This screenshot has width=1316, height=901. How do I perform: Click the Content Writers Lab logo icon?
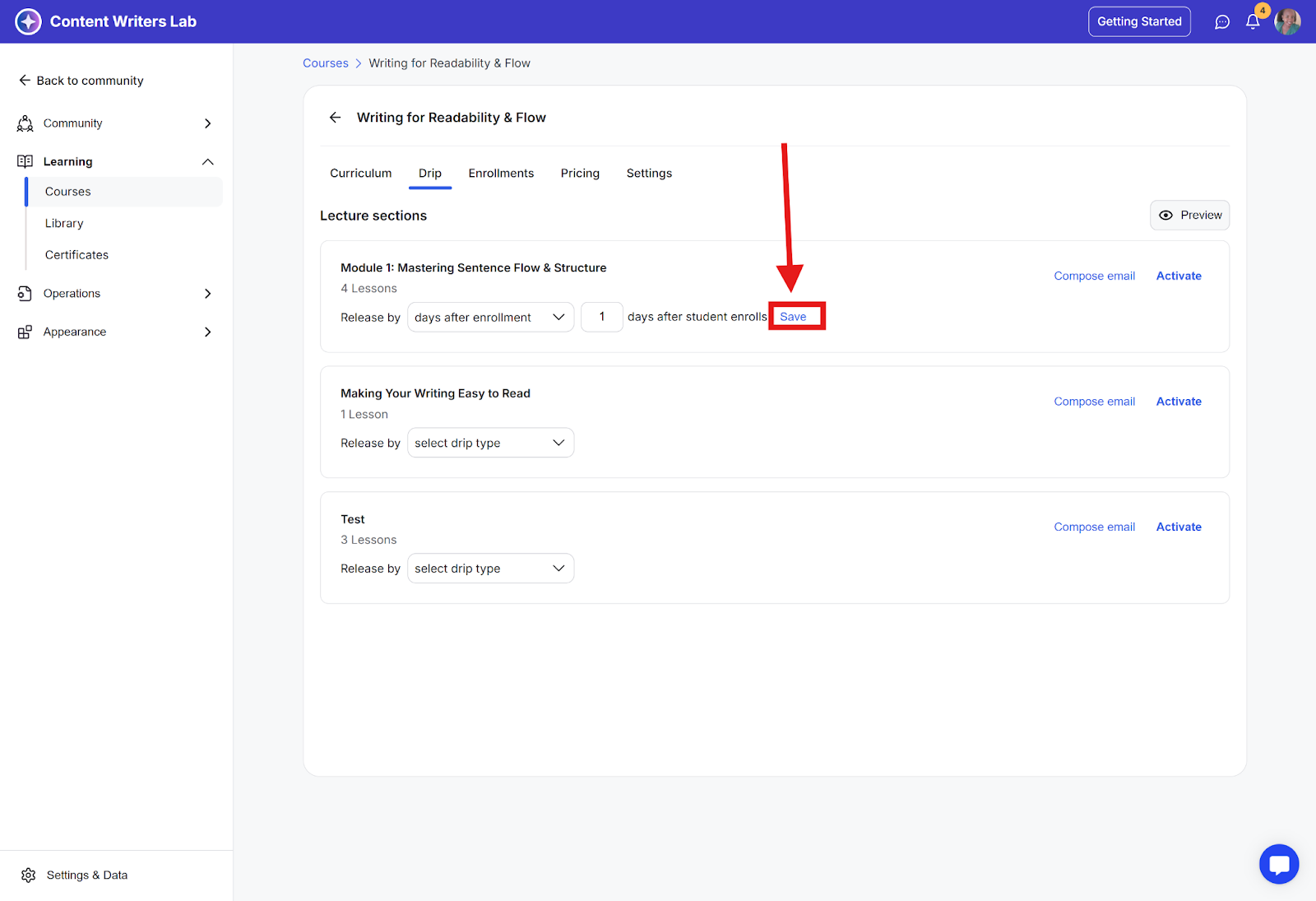pyautogui.click(x=28, y=21)
